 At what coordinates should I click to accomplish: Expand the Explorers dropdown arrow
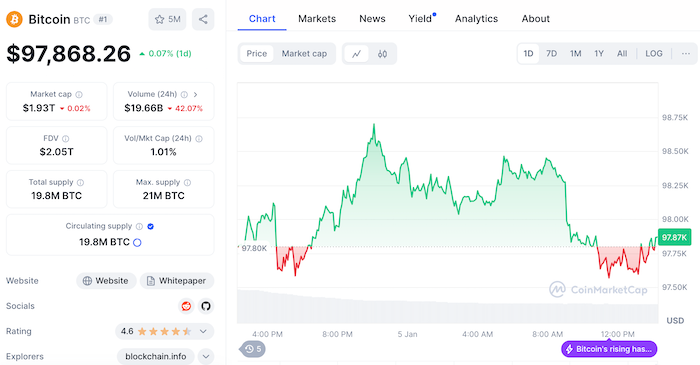coord(206,357)
